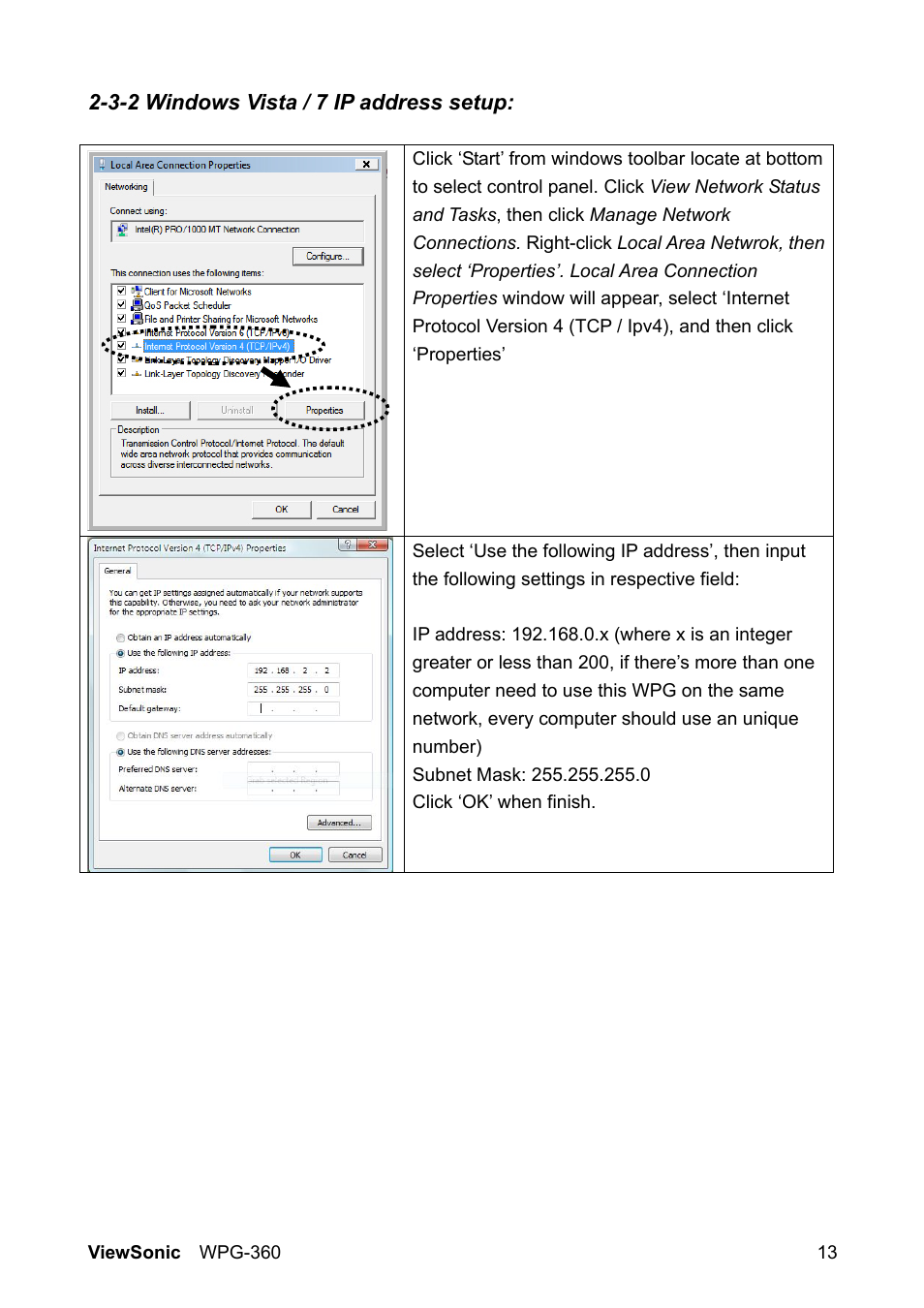The height and width of the screenshot is (1308, 924).
Task: Open the General tab
Action: click(117, 571)
